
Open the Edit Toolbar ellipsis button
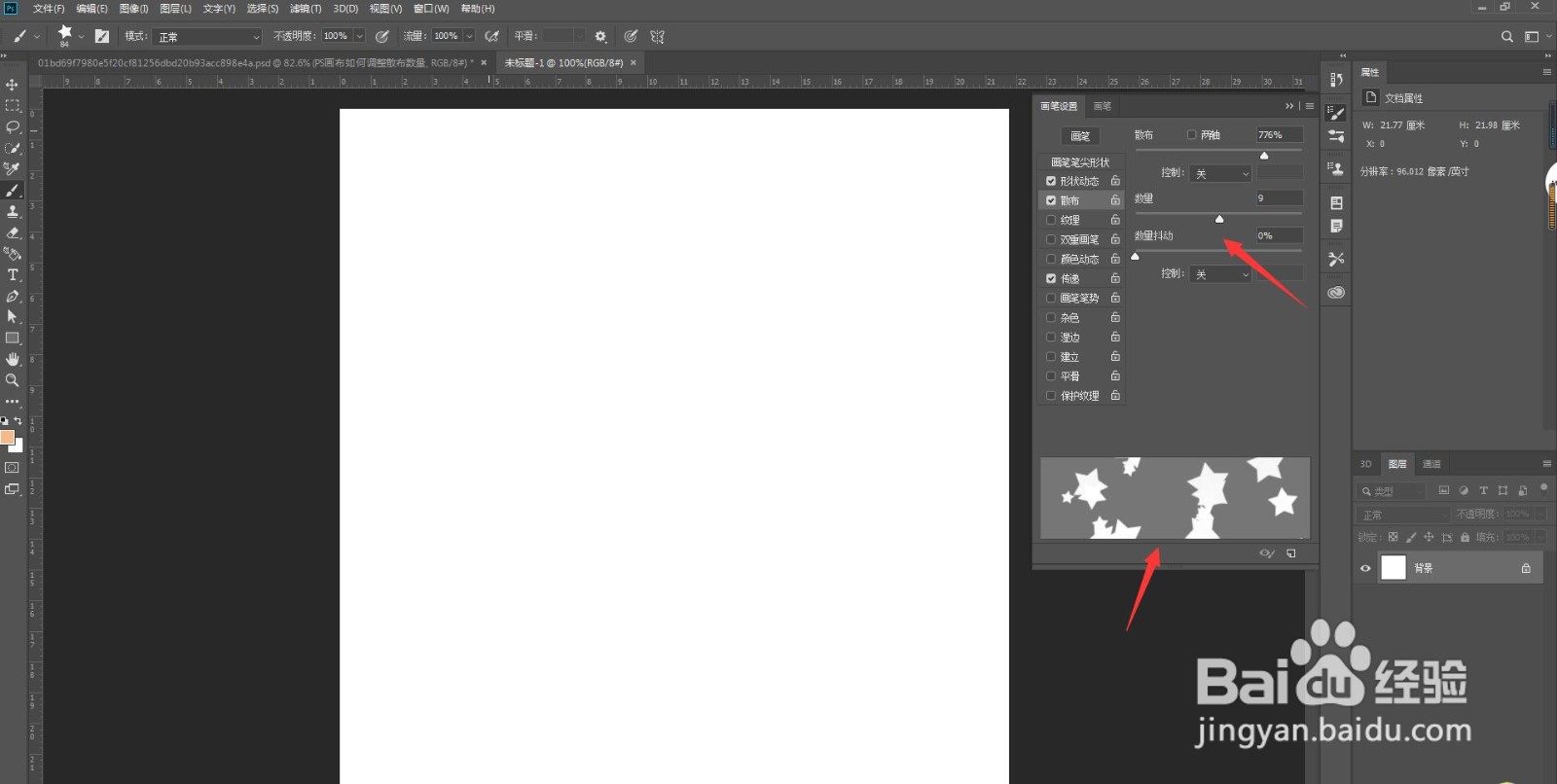(13, 401)
